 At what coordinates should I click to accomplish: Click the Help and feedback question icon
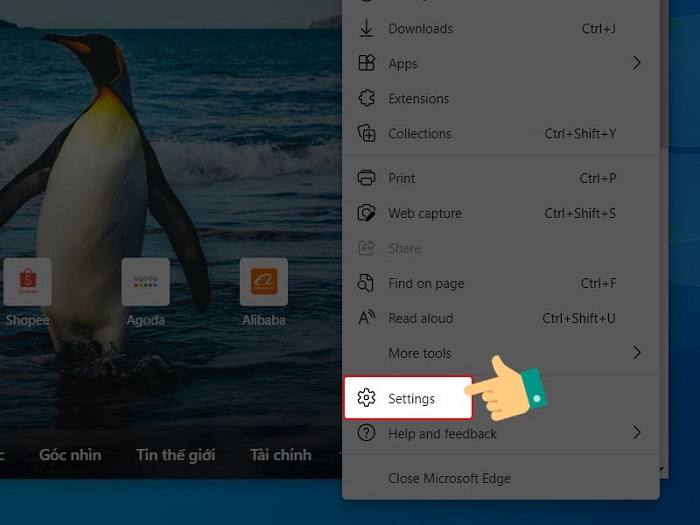[x=367, y=433]
